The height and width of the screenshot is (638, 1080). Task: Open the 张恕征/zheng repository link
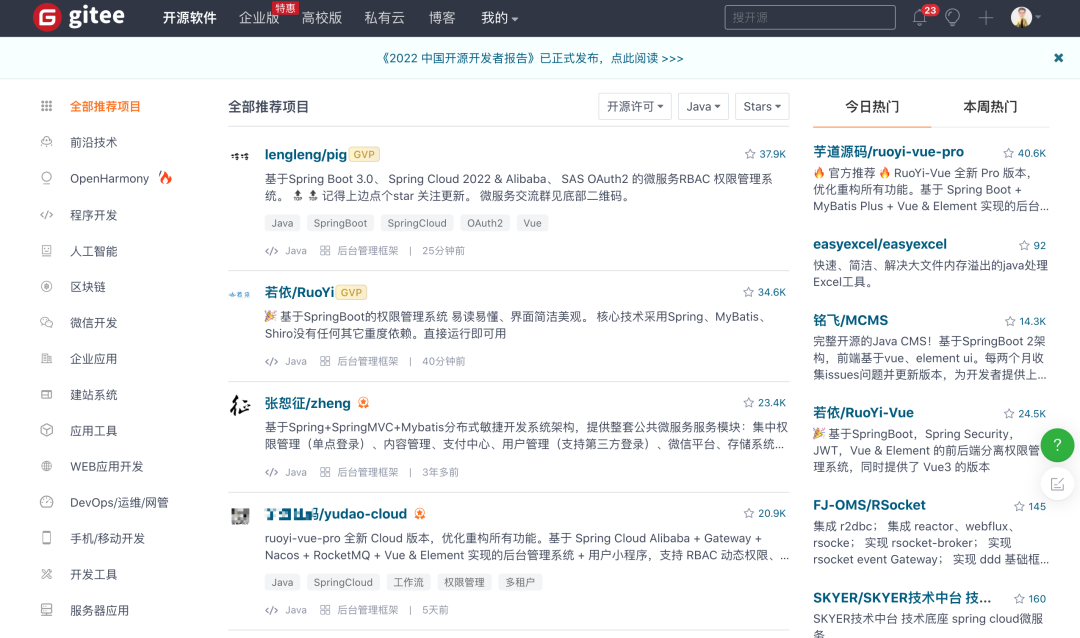[307, 403]
